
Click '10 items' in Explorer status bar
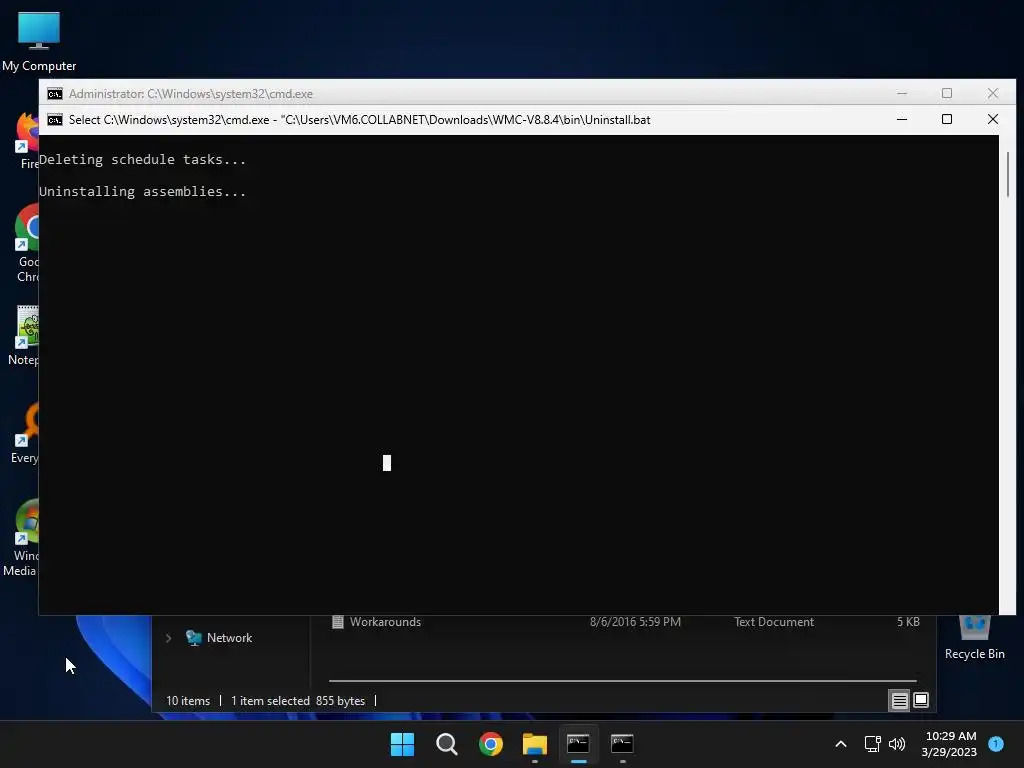tap(188, 701)
